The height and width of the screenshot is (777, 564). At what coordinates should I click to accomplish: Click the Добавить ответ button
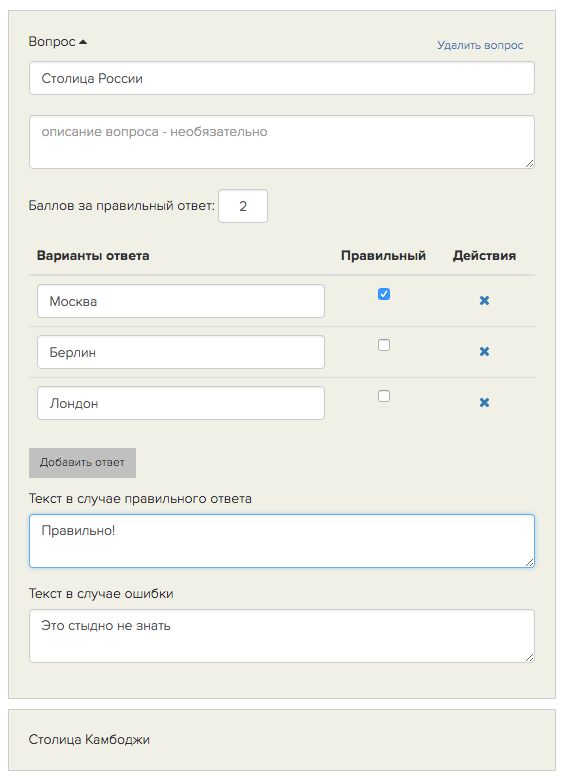pos(82,463)
